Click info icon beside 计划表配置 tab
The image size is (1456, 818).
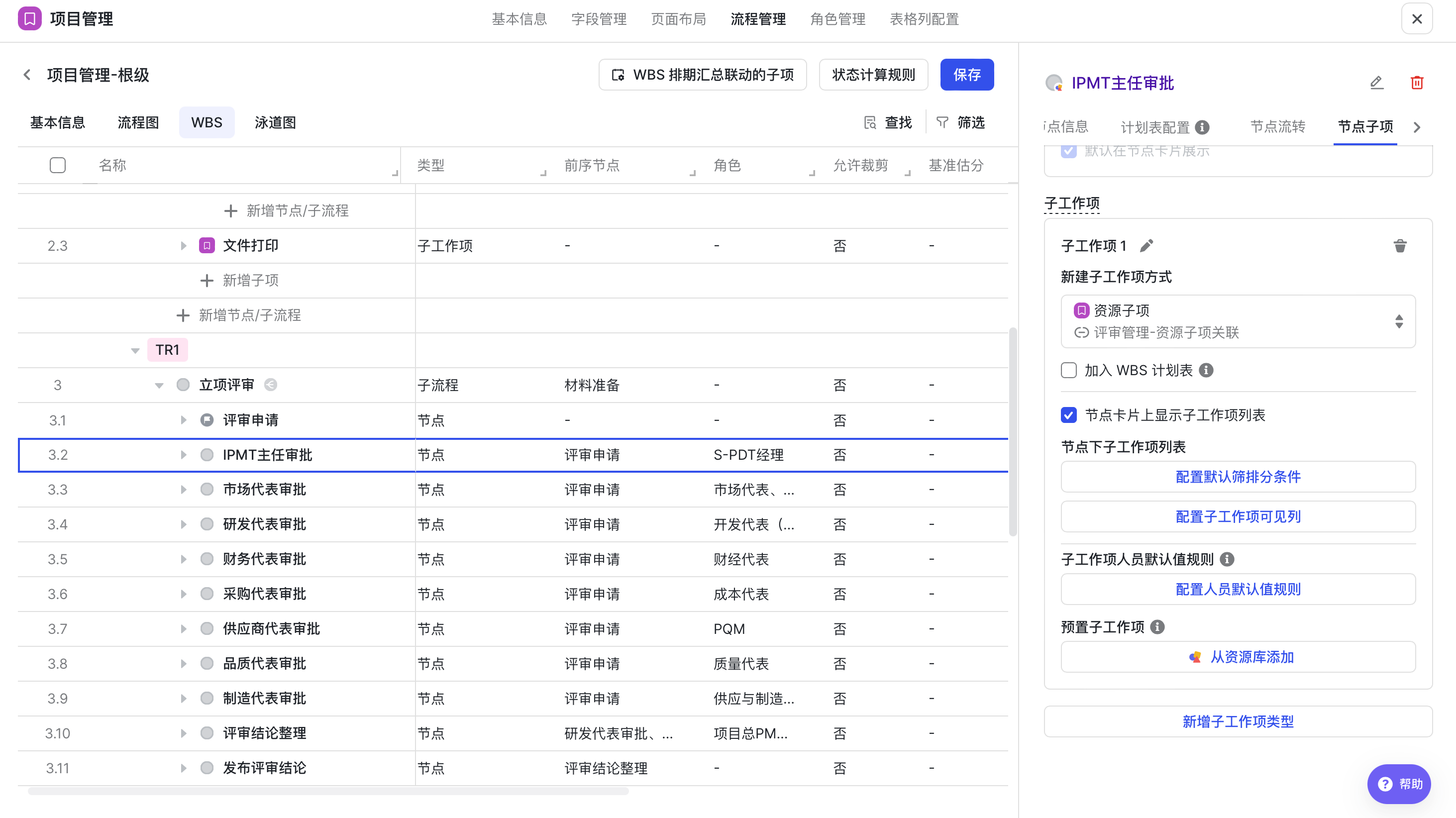(1202, 127)
